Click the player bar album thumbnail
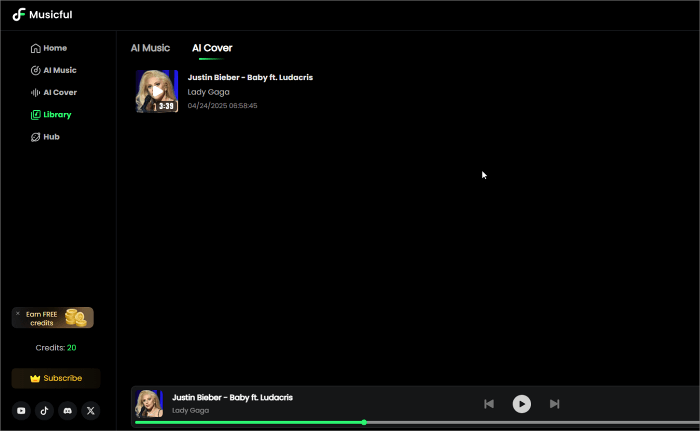 pos(149,404)
